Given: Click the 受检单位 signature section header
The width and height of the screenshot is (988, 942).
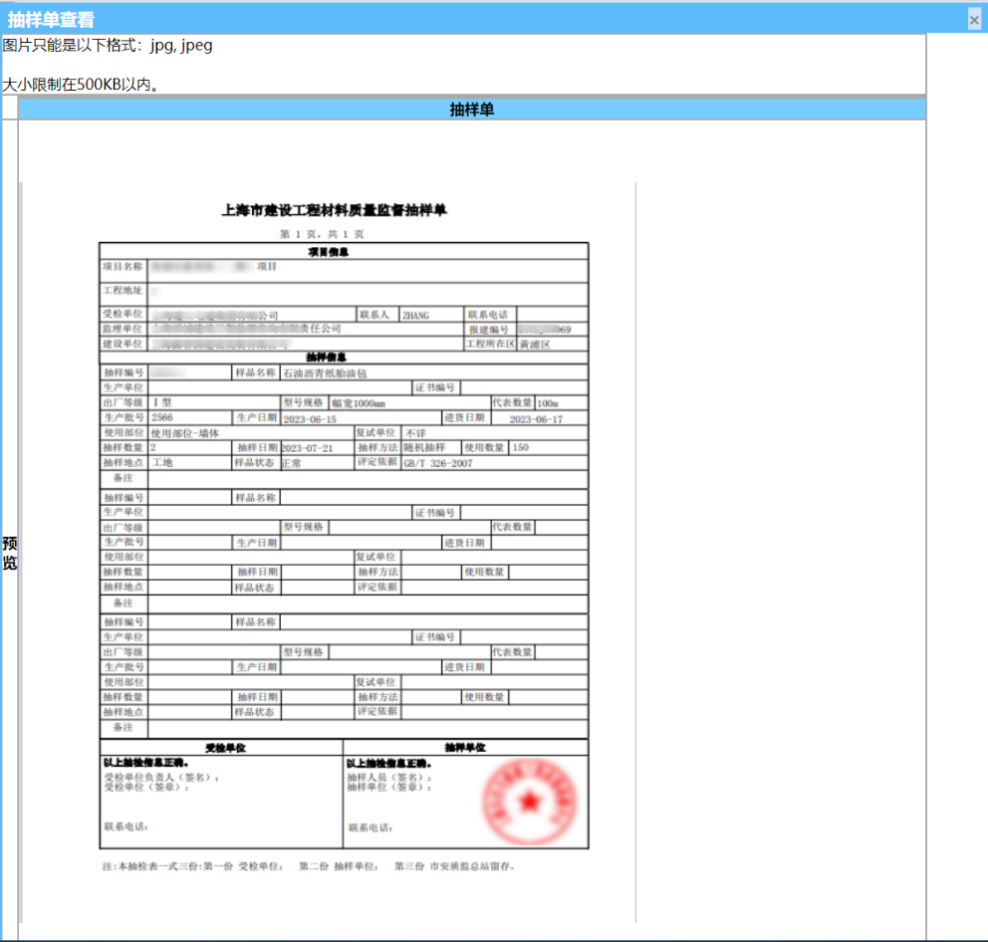Looking at the screenshot, I should click(225, 747).
